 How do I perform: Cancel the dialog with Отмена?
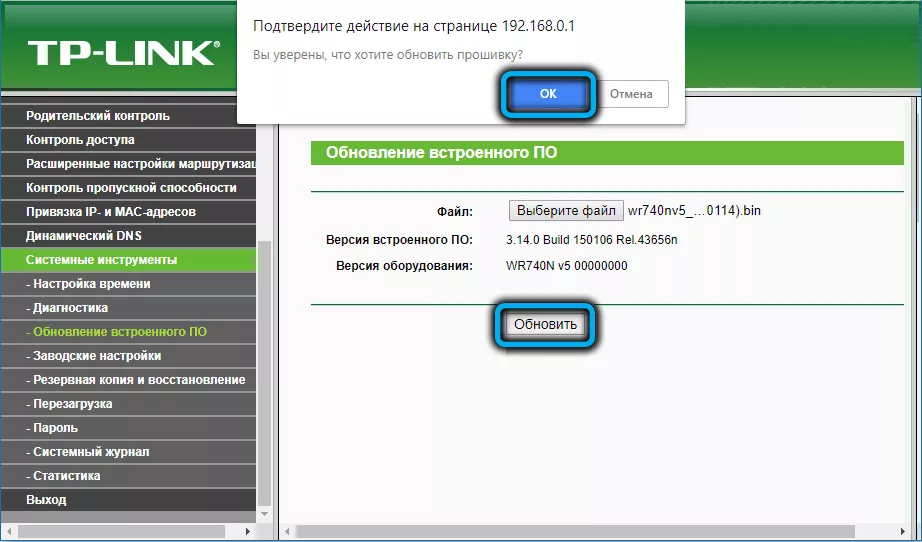coord(631,94)
